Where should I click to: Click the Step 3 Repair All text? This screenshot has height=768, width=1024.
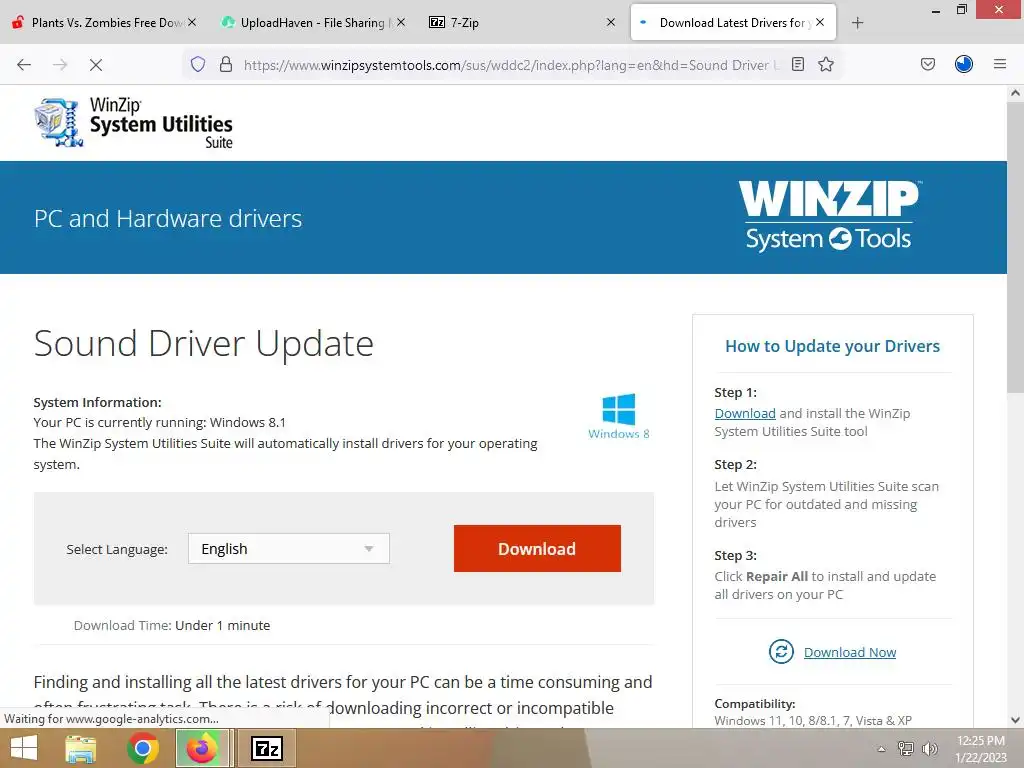pyautogui.click(x=825, y=585)
